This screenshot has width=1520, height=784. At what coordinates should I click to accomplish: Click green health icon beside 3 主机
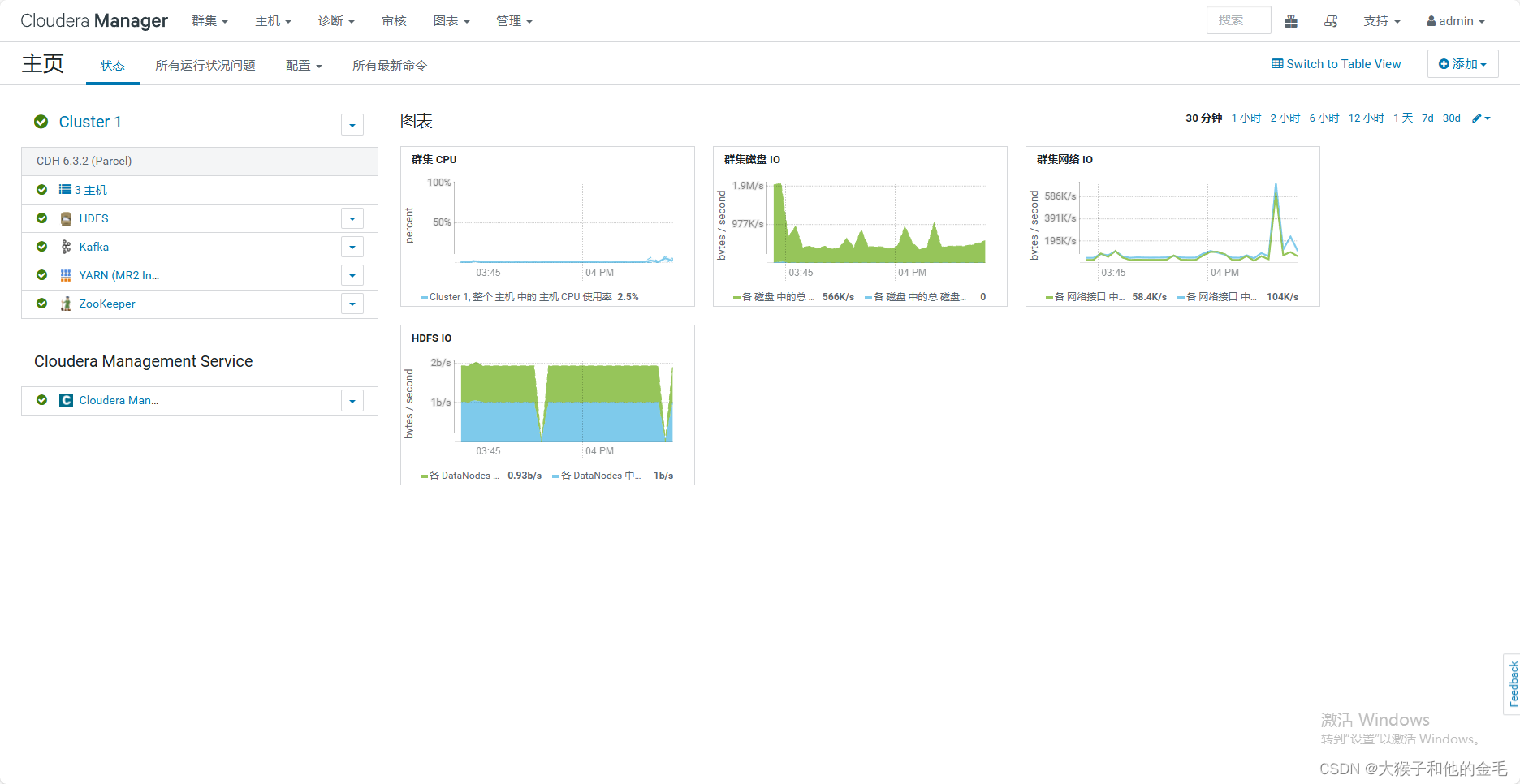click(x=41, y=190)
